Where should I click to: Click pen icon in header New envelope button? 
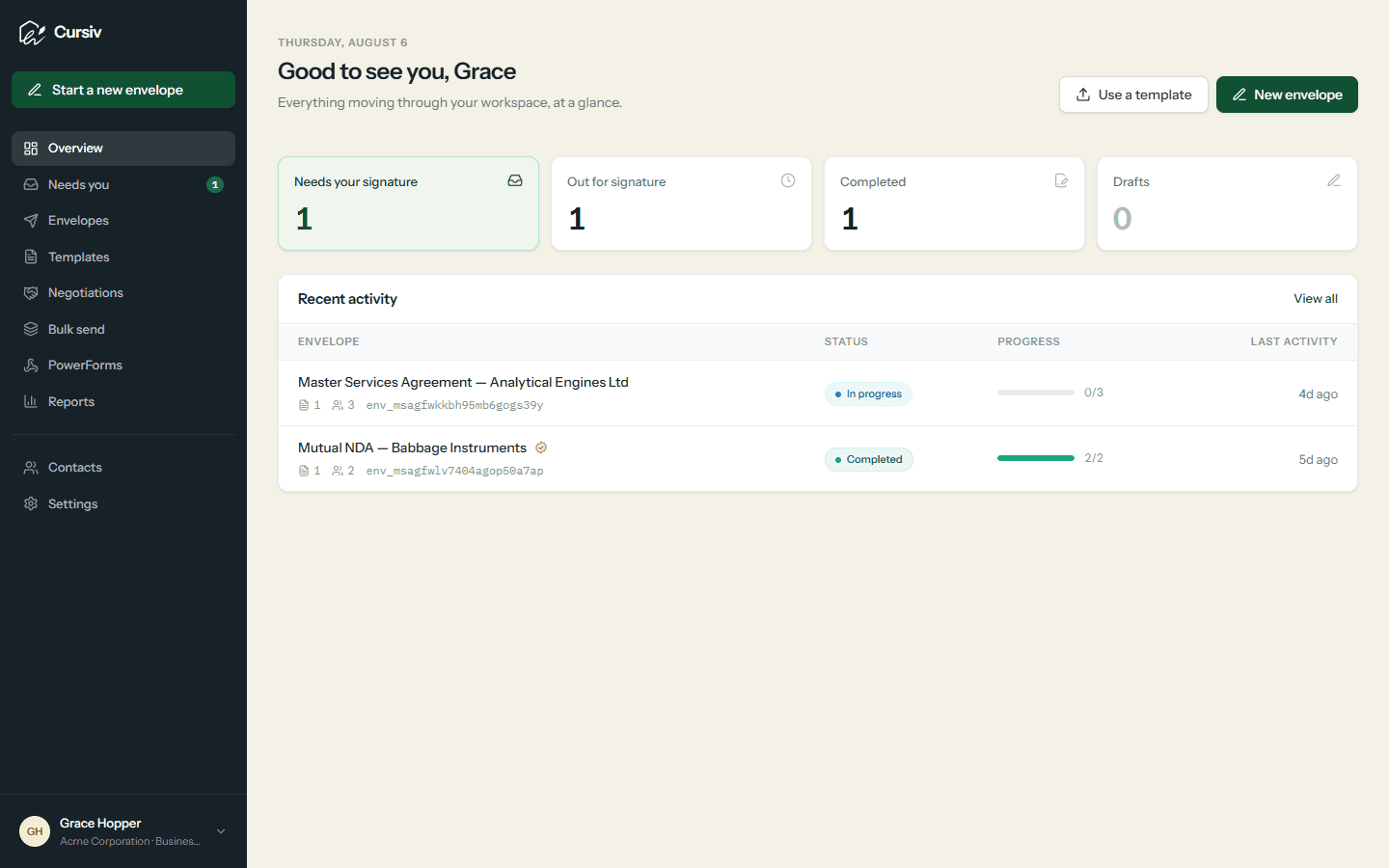tap(1239, 95)
